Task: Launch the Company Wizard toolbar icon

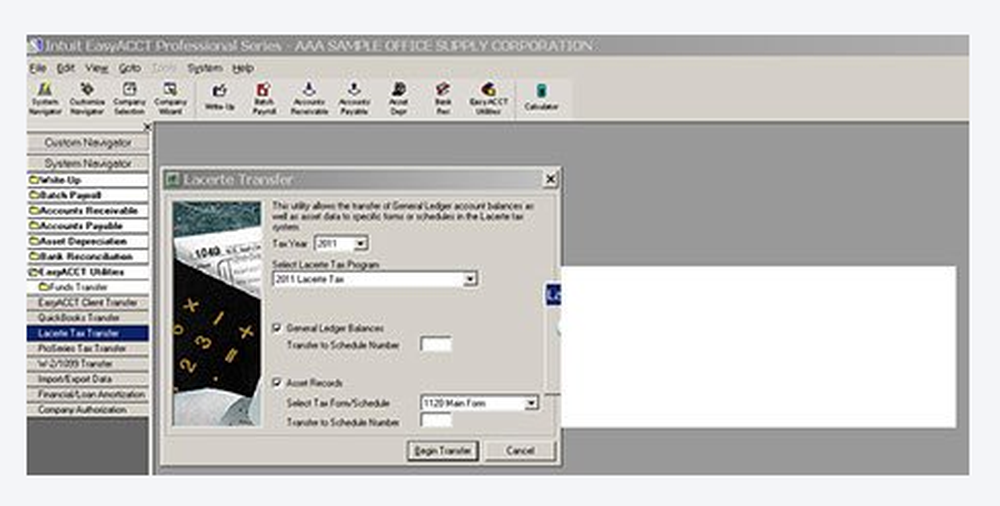Action: 170,98
